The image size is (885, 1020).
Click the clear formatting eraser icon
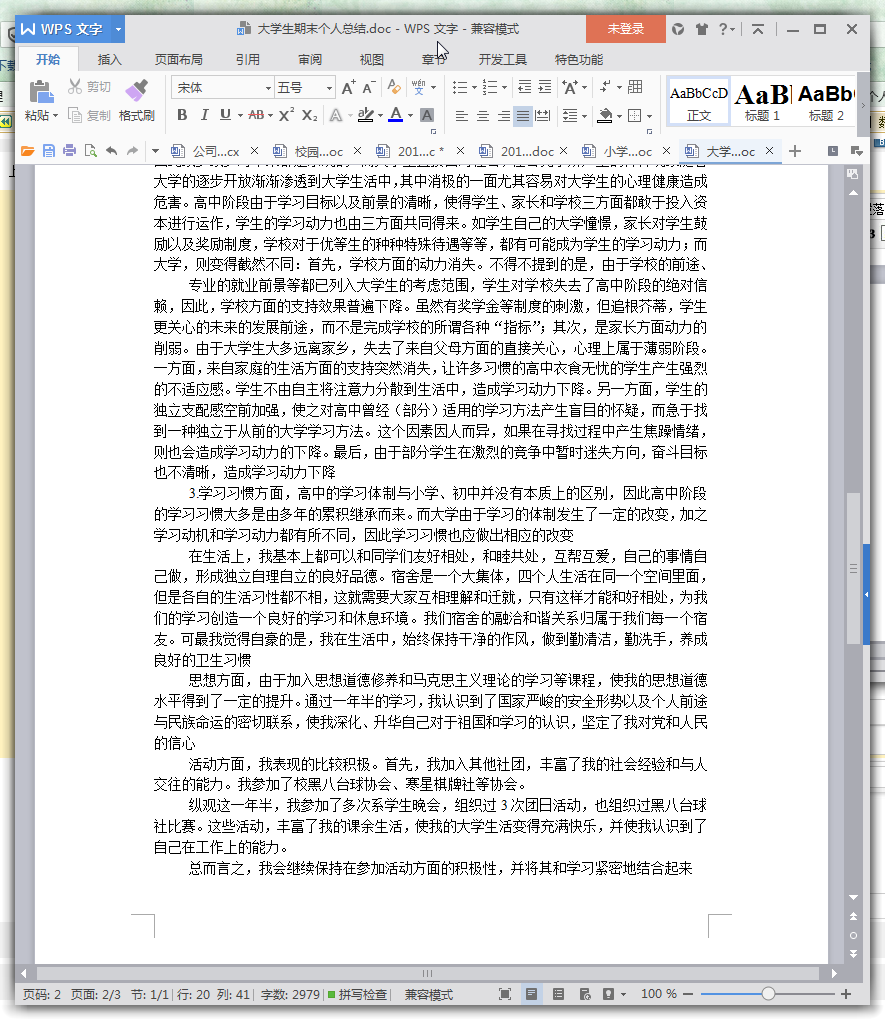tap(394, 87)
